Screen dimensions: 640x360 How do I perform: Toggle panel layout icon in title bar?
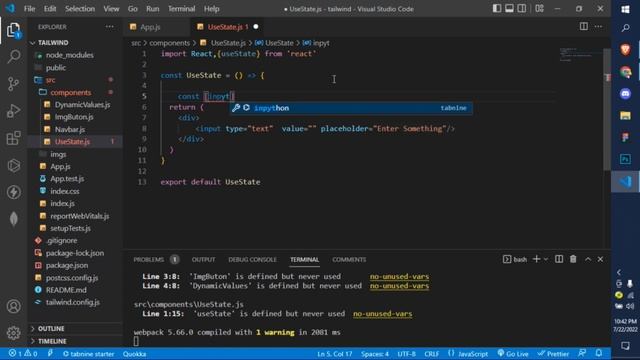click(509, 9)
